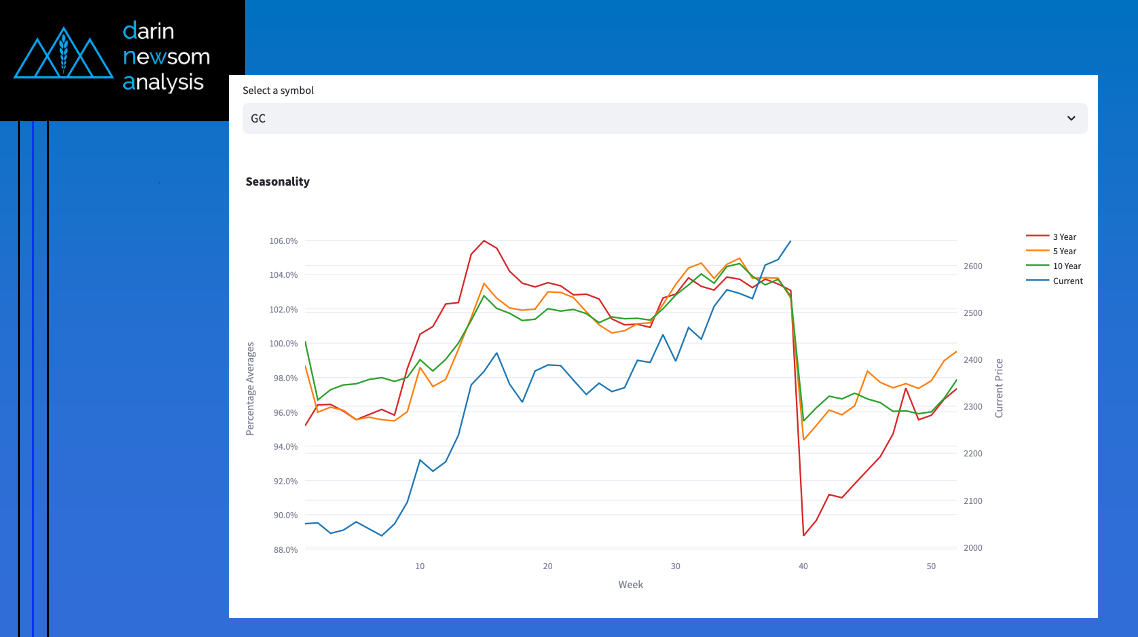Click week 40 tick on x-axis
This screenshot has width=1138, height=637.
pos(803,566)
